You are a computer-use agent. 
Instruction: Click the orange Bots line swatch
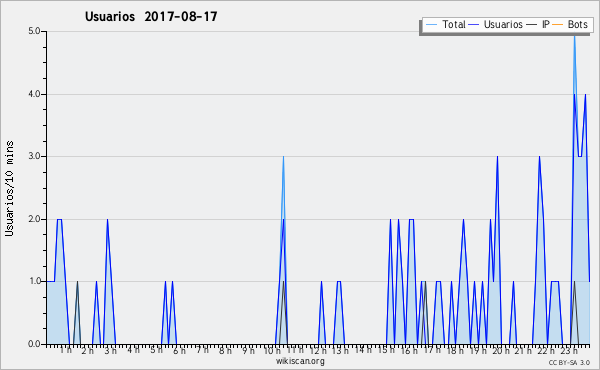click(x=558, y=25)
